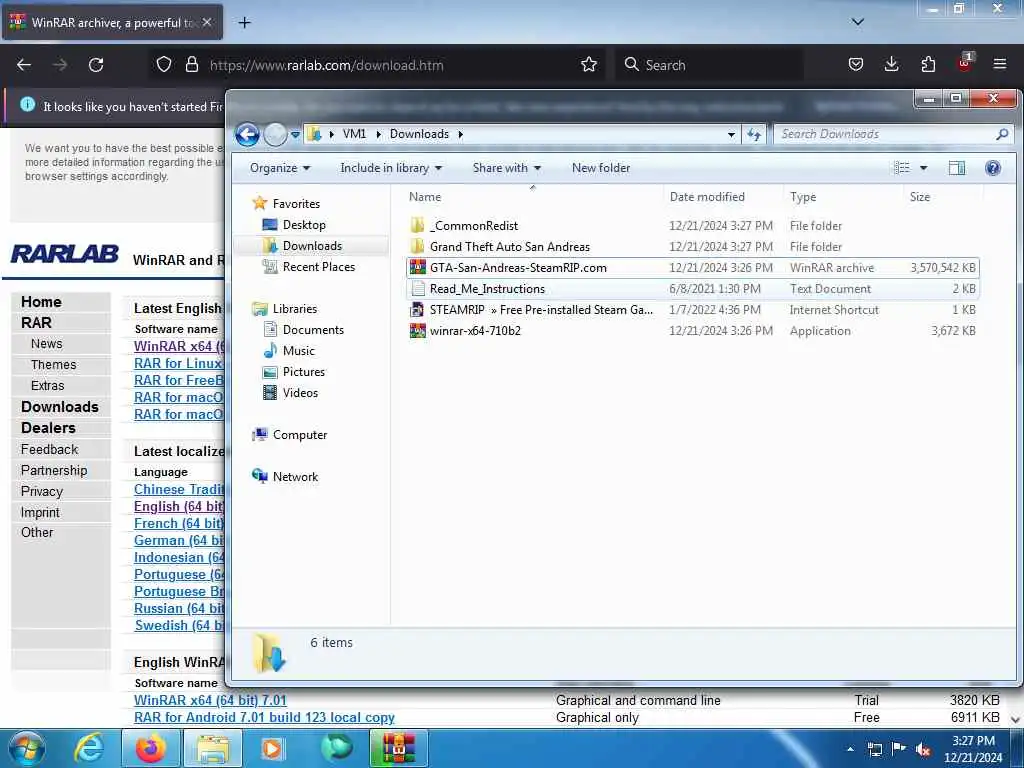Toggle the preview pane icon
The height and width of the screenshot is (768, 1024).
(x=957, y=168)
